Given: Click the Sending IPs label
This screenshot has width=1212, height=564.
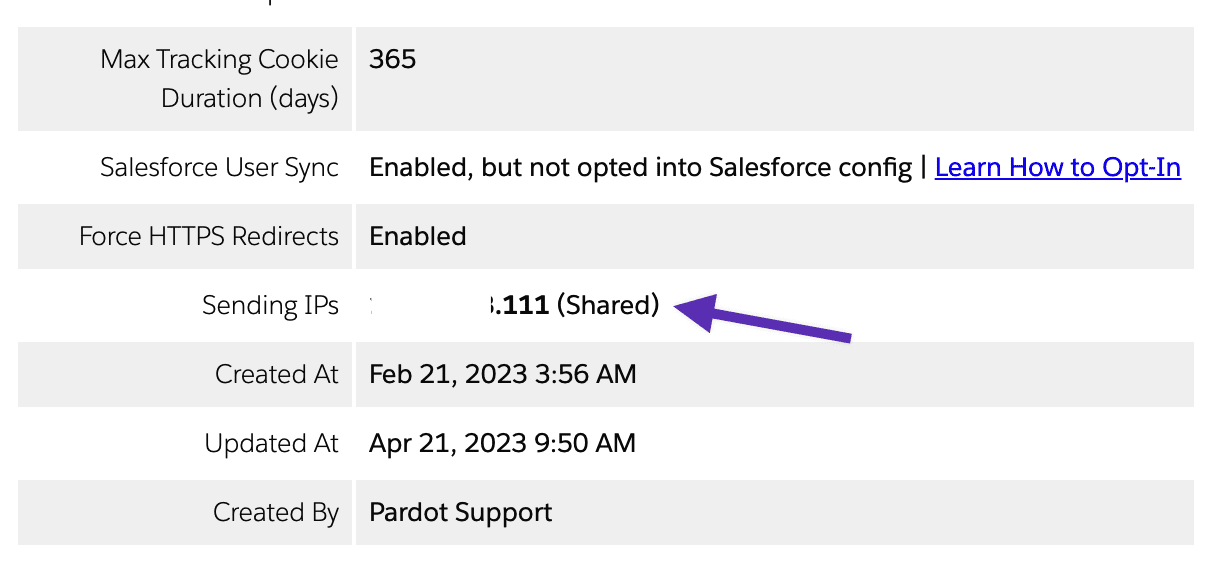Looking at the screenshot, I should [271, 305].
